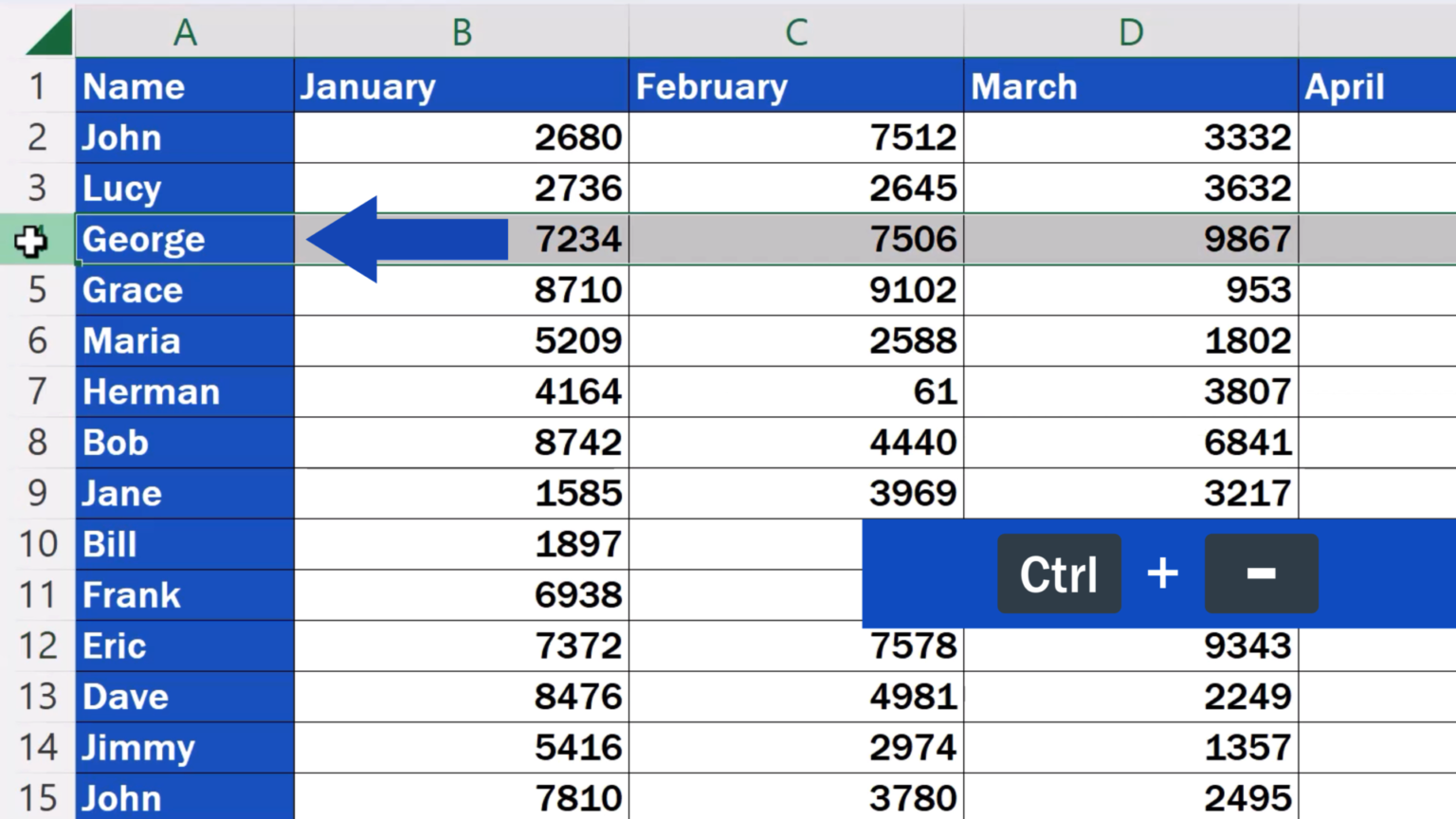The height and width of the screenshot is (819, 1456).
Task: Select the cell containing 953
Action: click(x=1131, y=290)
